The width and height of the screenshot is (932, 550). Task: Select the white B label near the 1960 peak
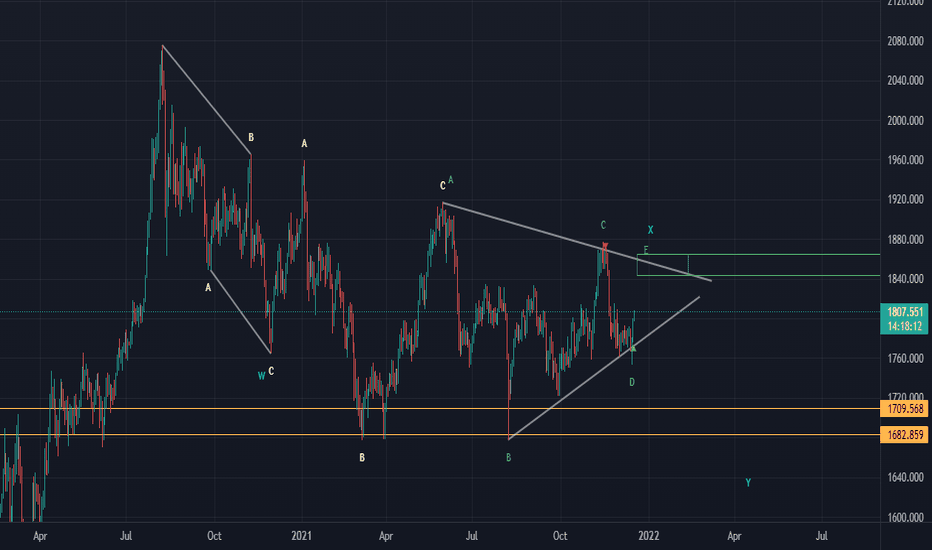pos(251,137)
